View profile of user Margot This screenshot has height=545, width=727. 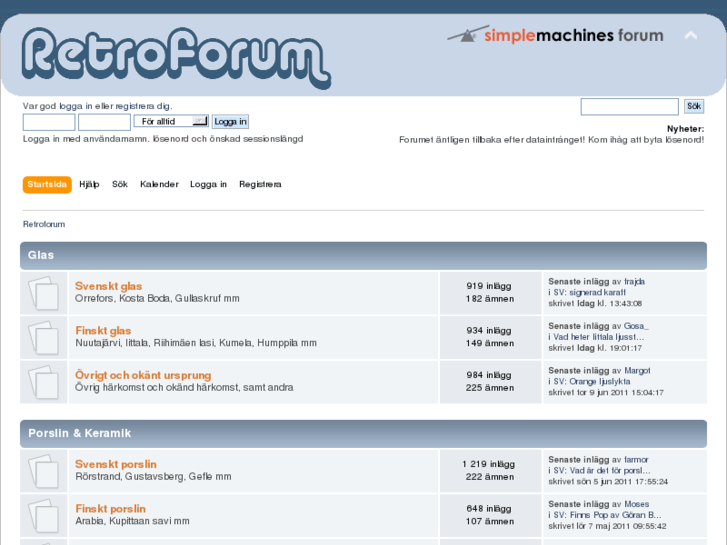637,371
